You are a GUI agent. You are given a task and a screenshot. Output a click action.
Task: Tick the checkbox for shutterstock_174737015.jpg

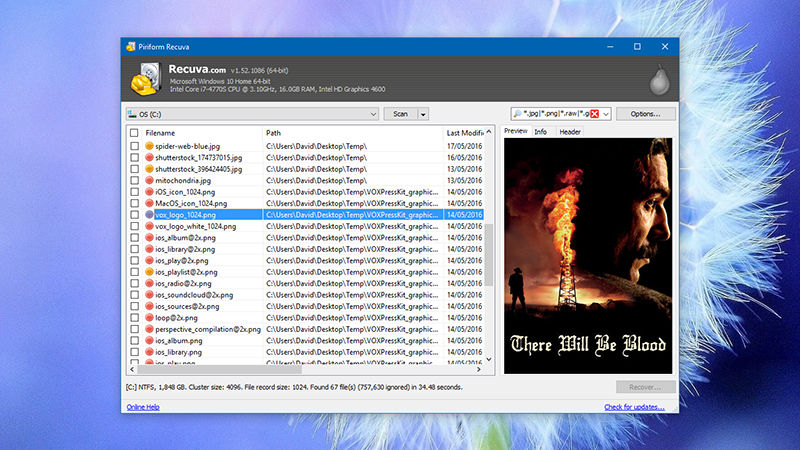135,158
